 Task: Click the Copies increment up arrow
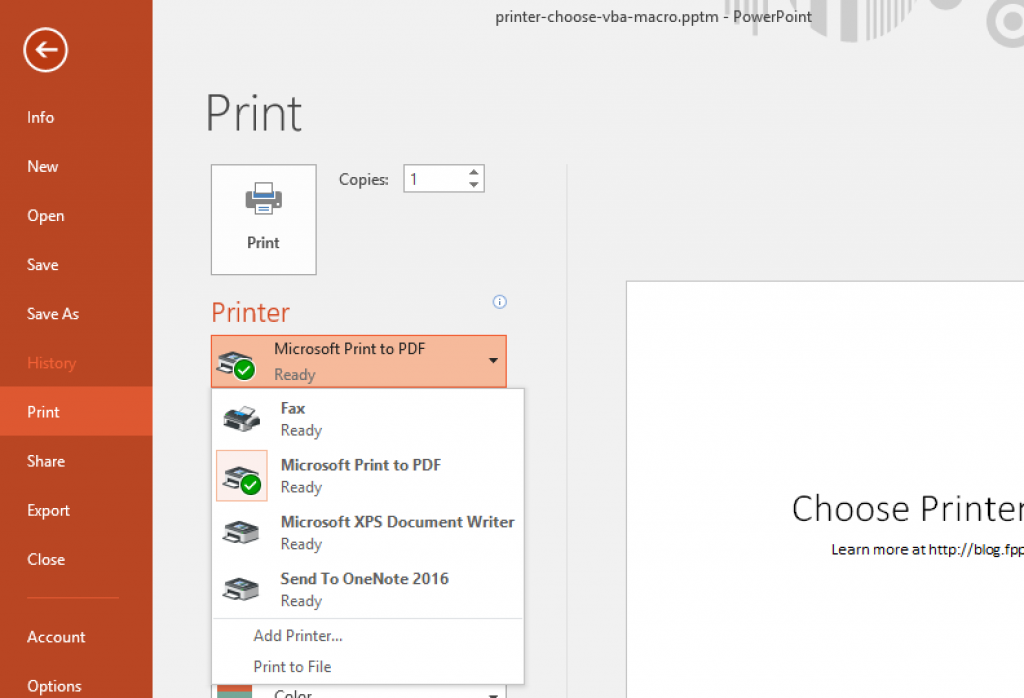point(474,172)
